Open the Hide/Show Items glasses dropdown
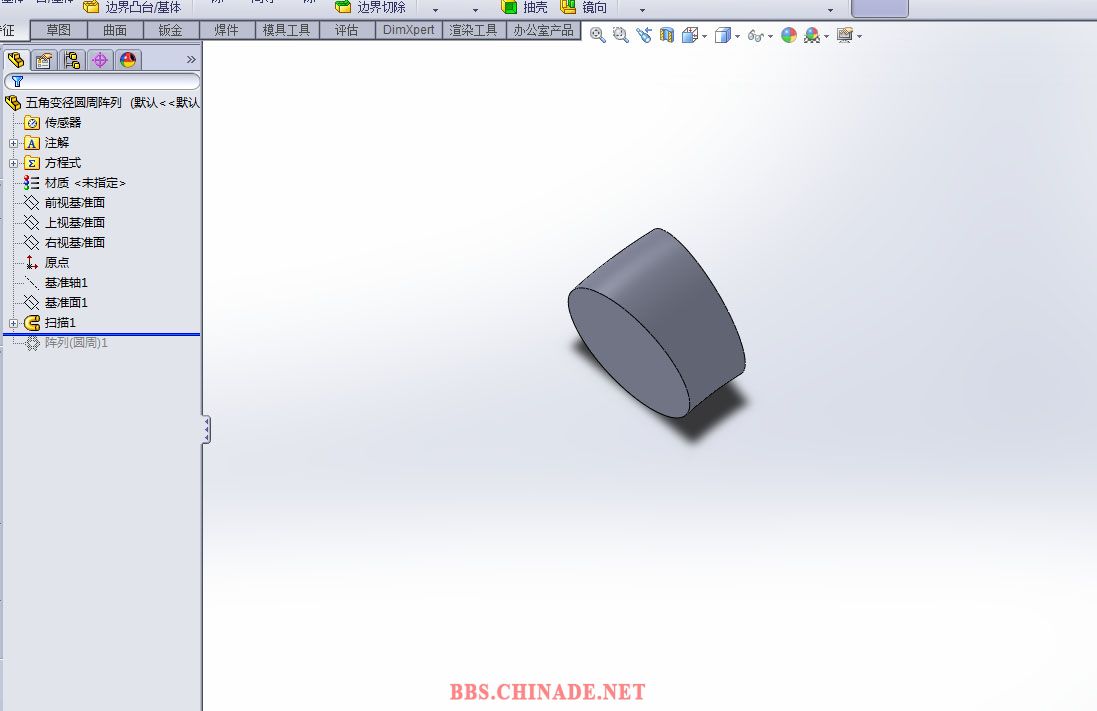The image size is (1097, 711). click(759, 36)
